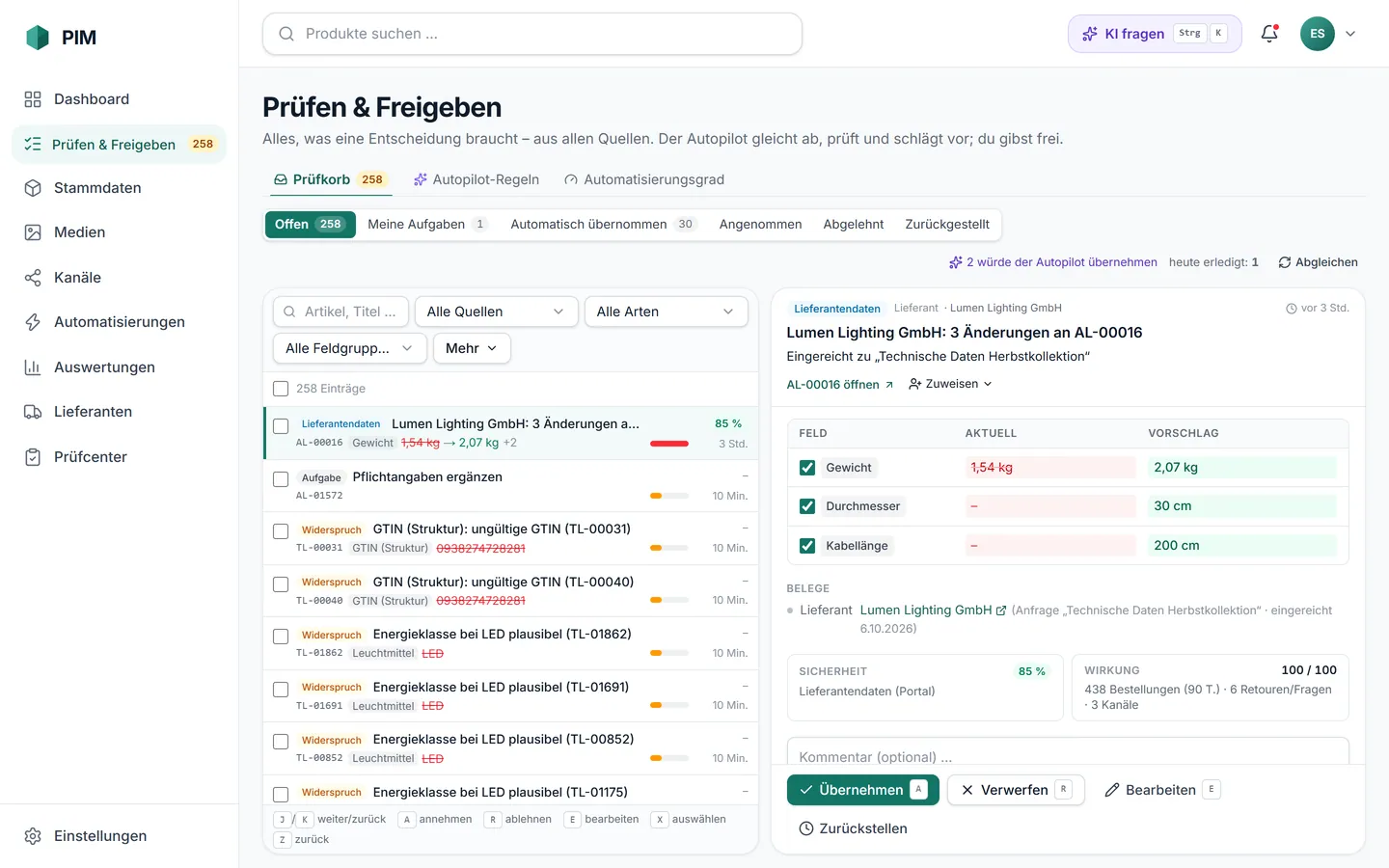
Task: Click the Übernehmen button
Action: 863,790
